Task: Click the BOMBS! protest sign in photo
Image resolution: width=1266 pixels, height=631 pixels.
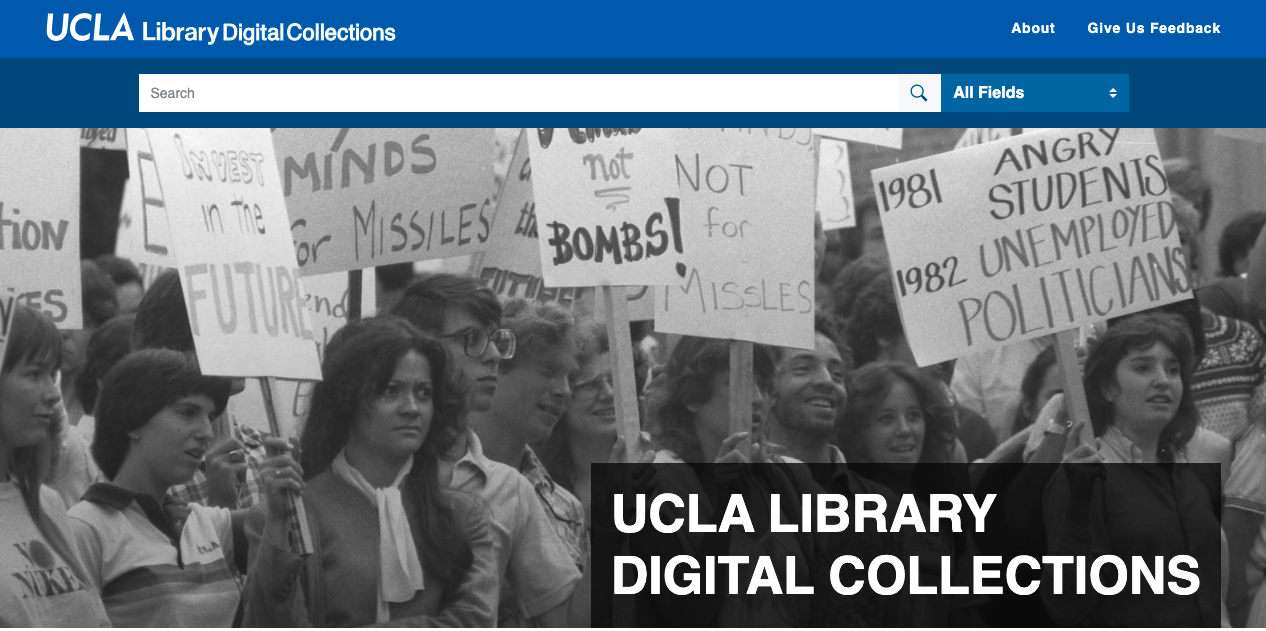Action: pos(605,208)
